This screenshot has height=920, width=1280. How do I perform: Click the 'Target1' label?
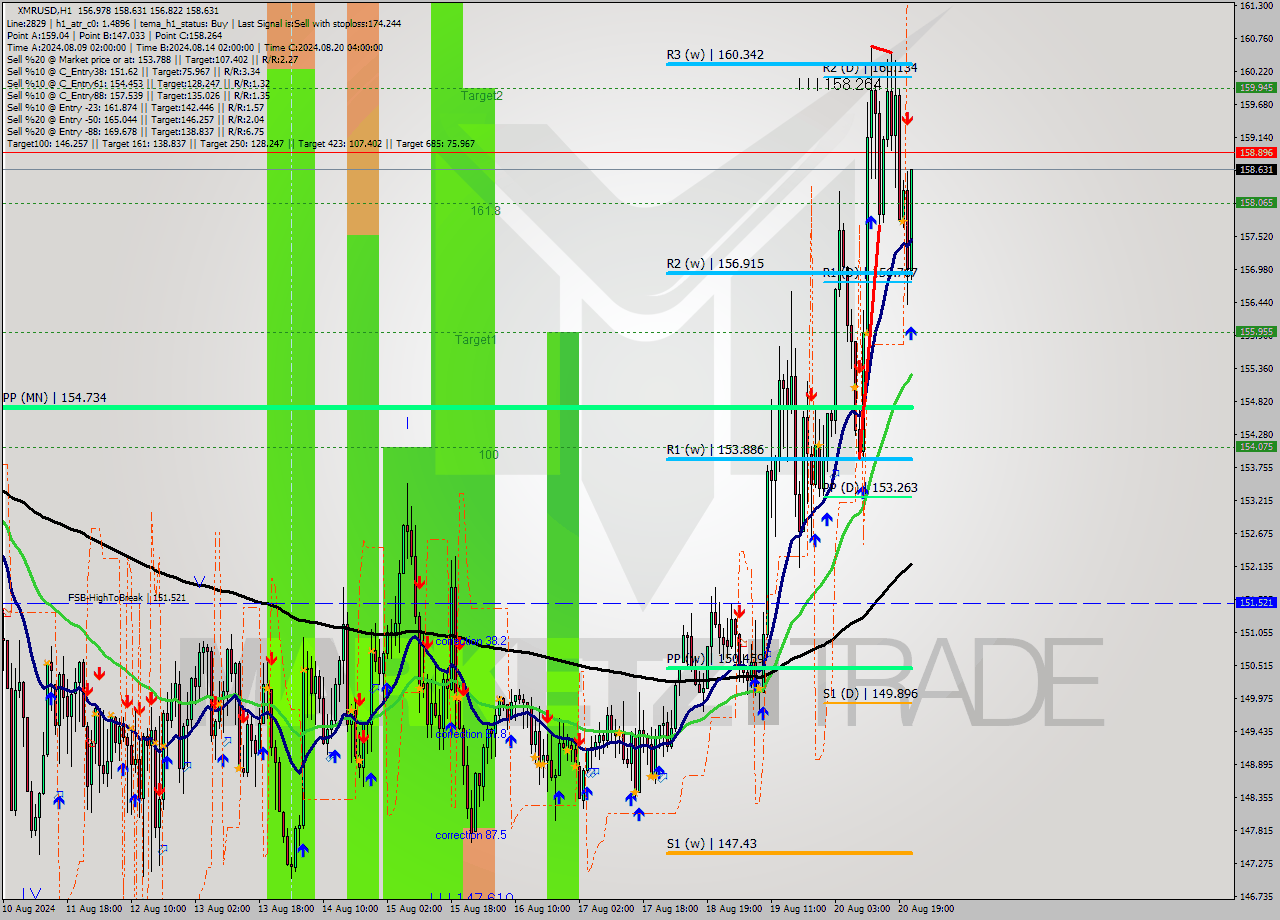point(476,340)
